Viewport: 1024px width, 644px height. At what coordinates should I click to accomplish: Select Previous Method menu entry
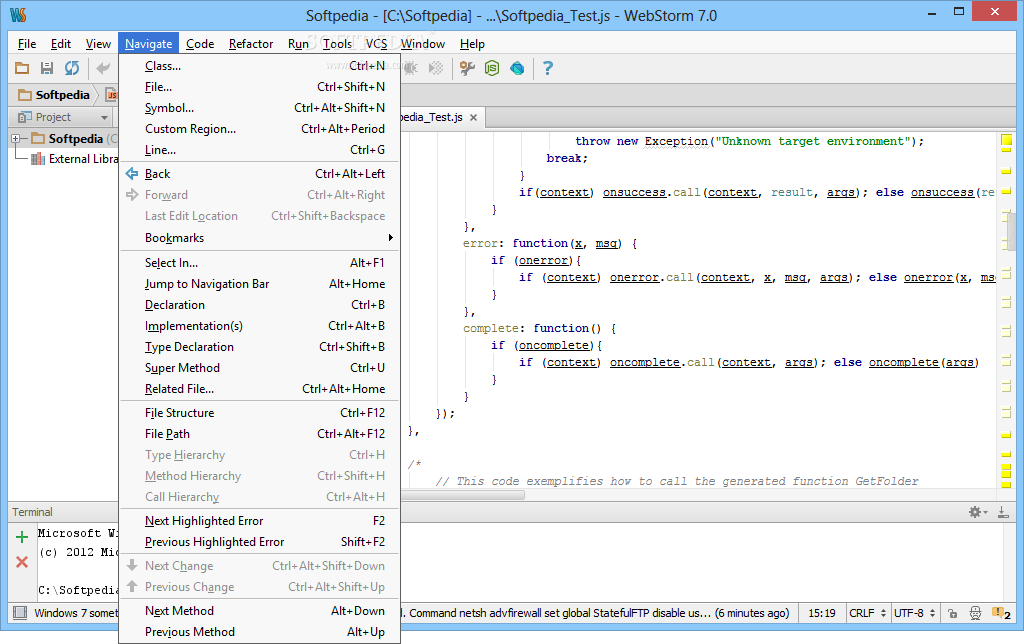[259, 632]
